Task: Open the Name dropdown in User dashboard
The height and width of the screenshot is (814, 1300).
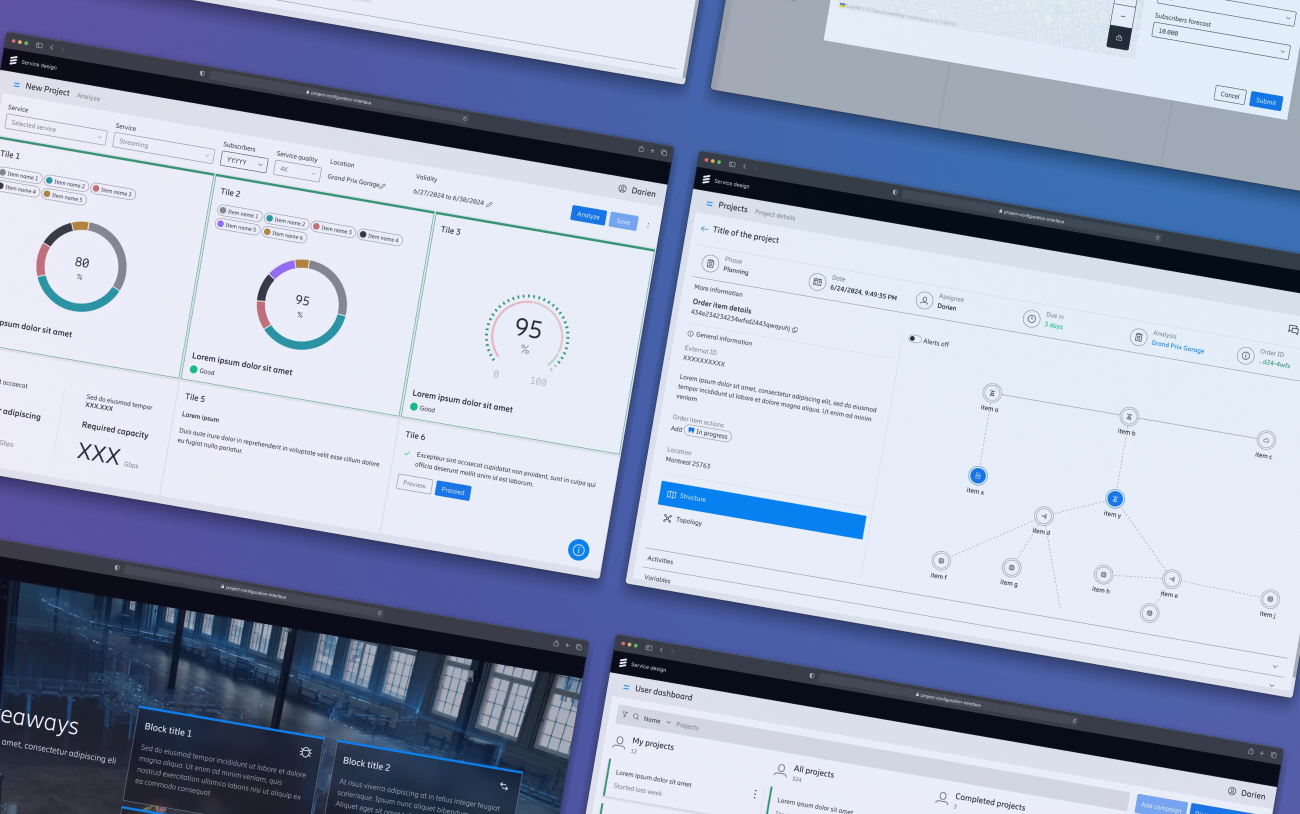Action: pos(655,721)
